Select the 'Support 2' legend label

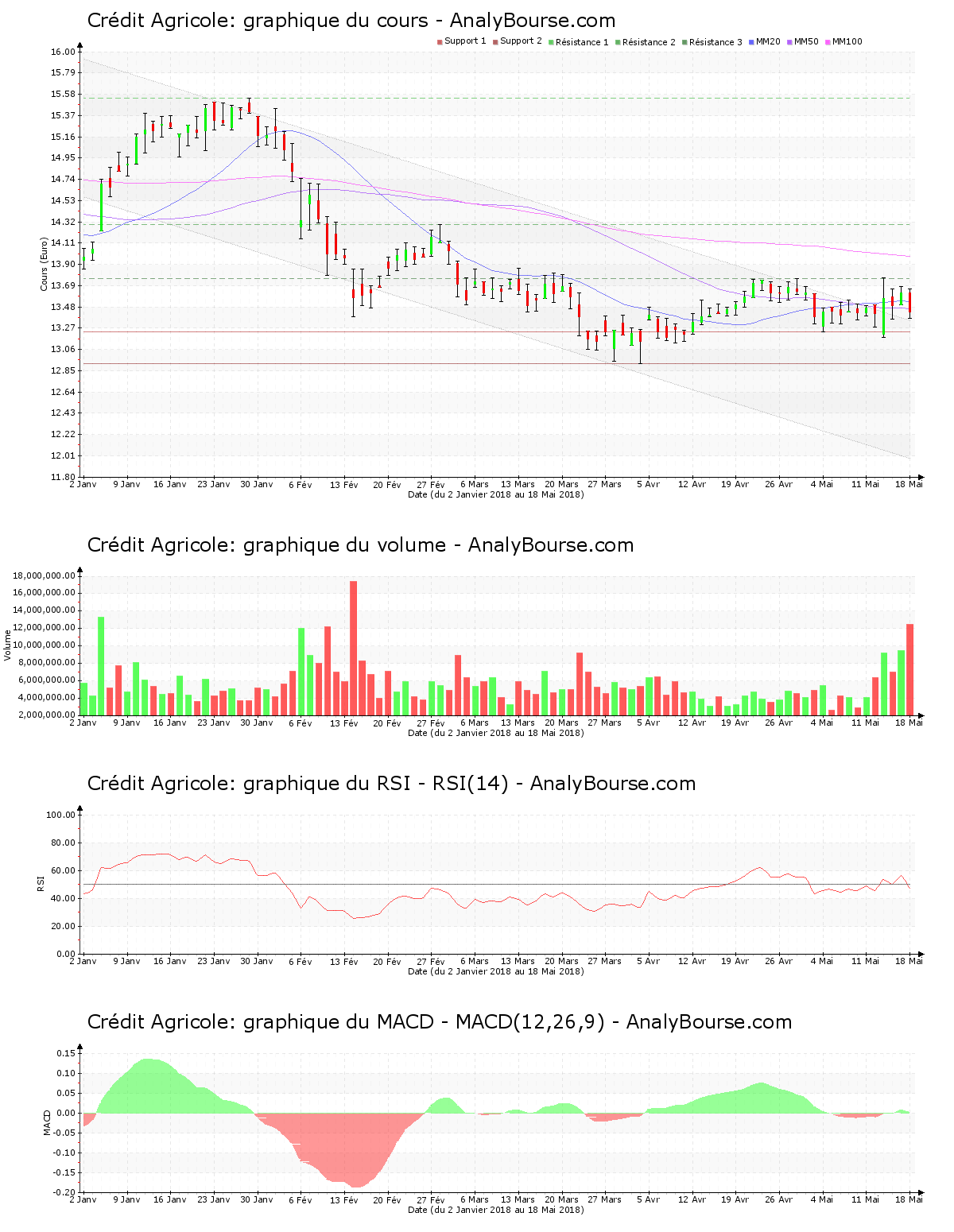pos(521,41)
